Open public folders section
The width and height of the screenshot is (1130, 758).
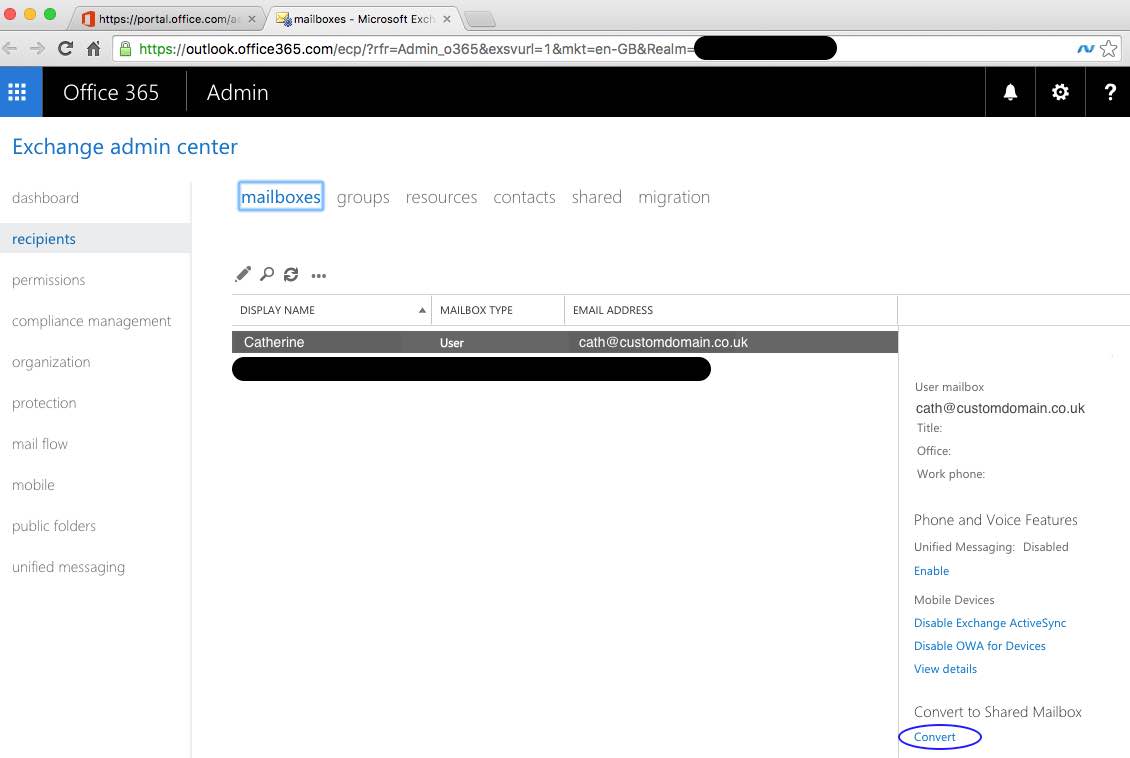[54, 526]
